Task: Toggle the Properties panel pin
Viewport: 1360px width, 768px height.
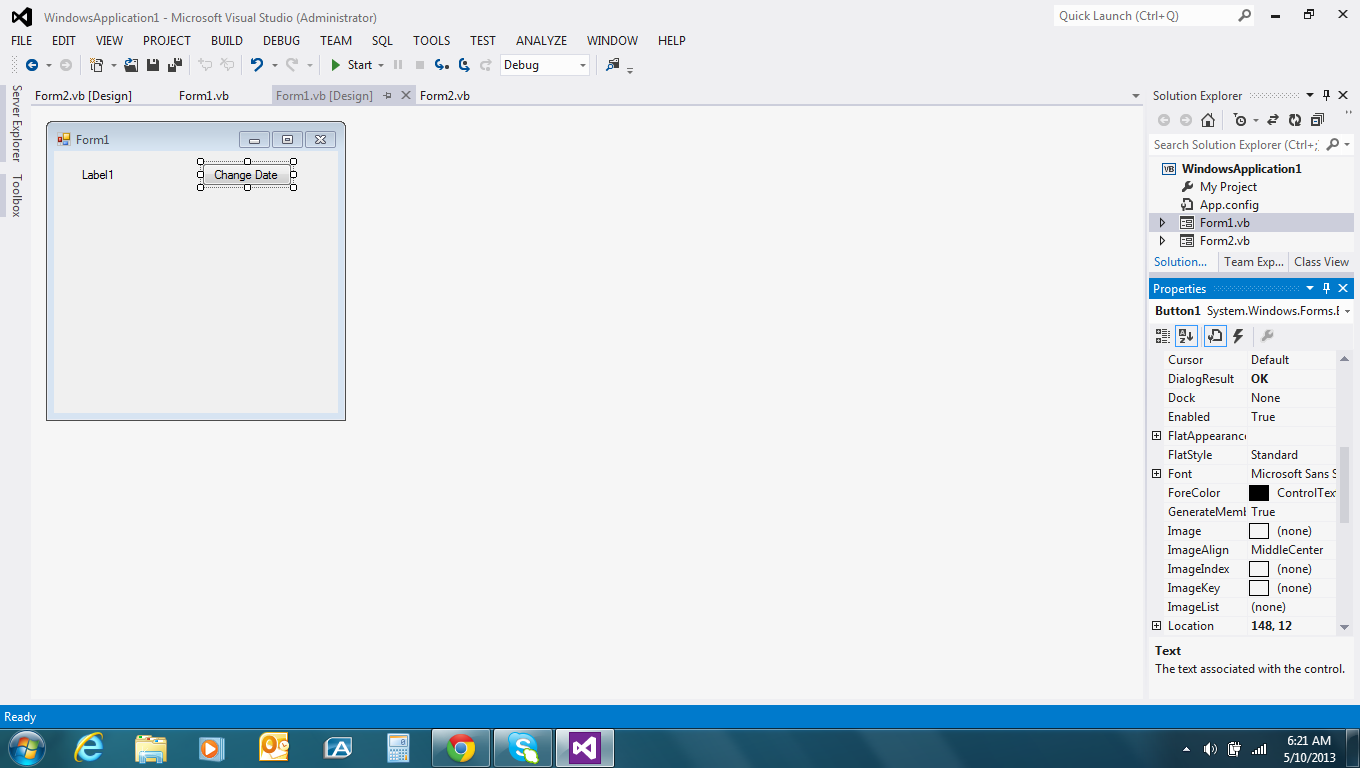Action: (1327, 288)
